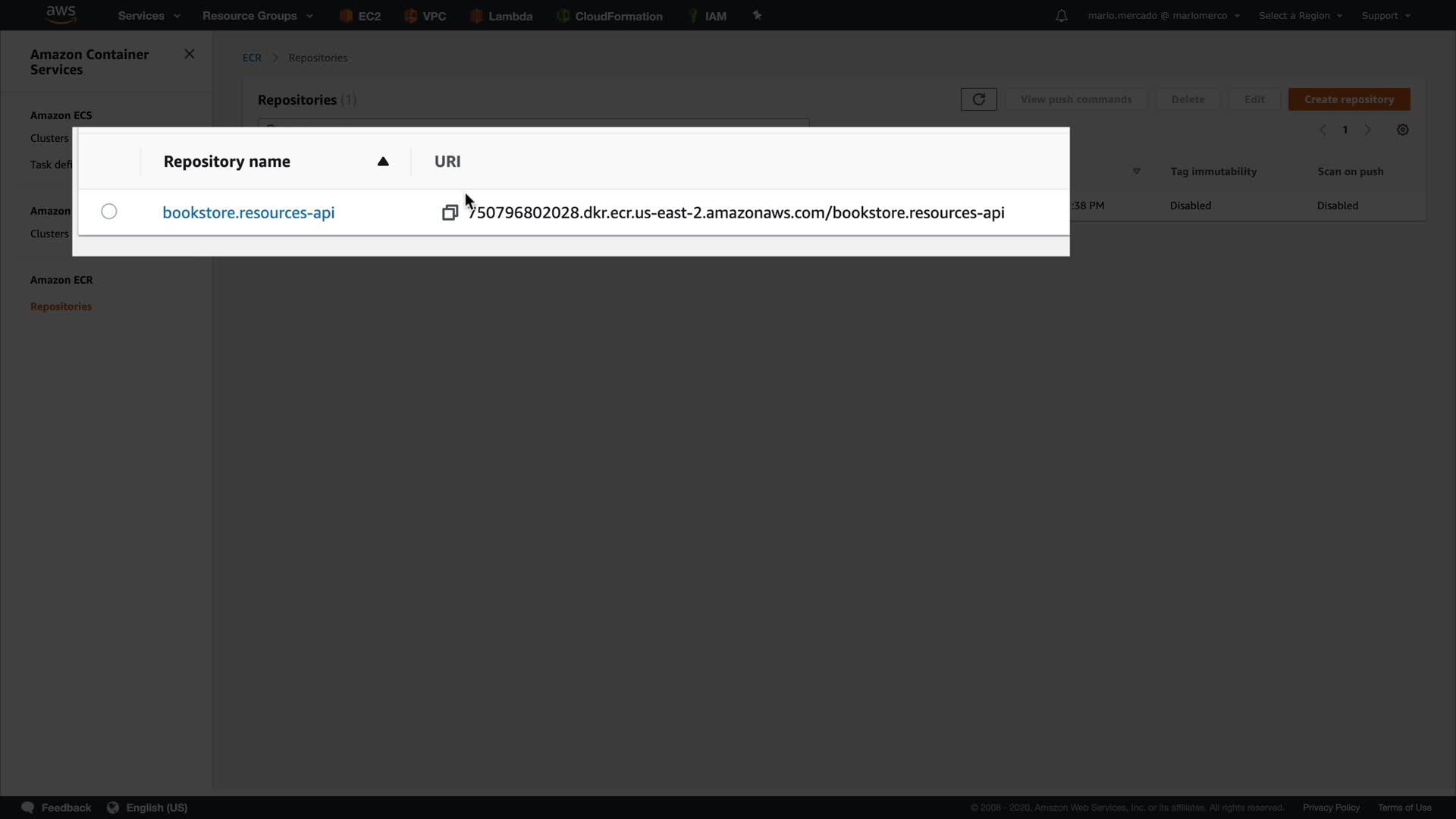This screenshot has height=819, width=1456.
Task: Select the bookstore.resources-api radio button
Action: tap(109, 212)
